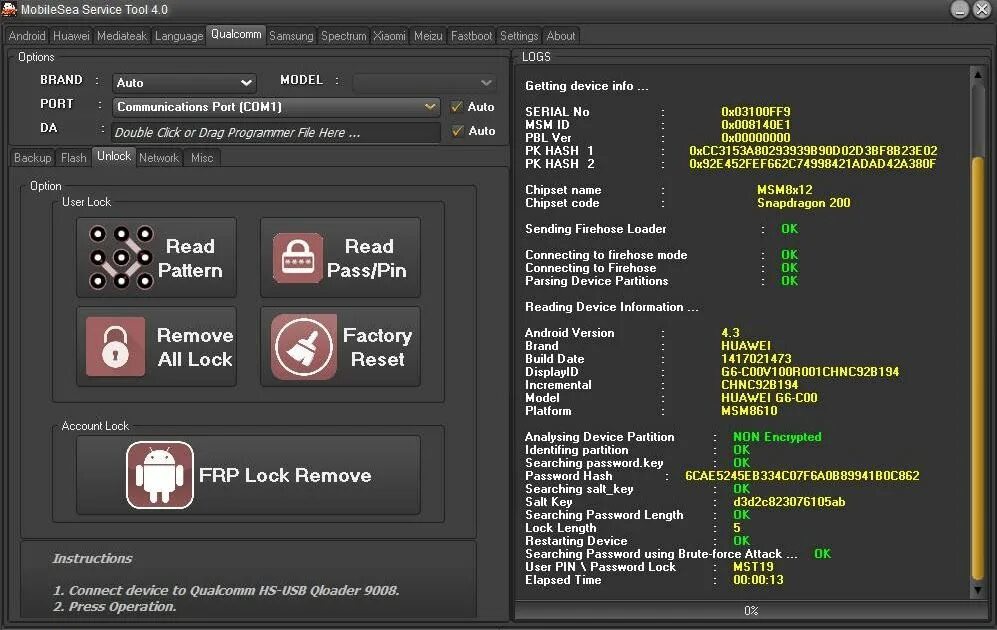The width and height of the screenshot is (997, 630).
Task: Go to the Xiaomi tab
Action: (x=389, y=36)
